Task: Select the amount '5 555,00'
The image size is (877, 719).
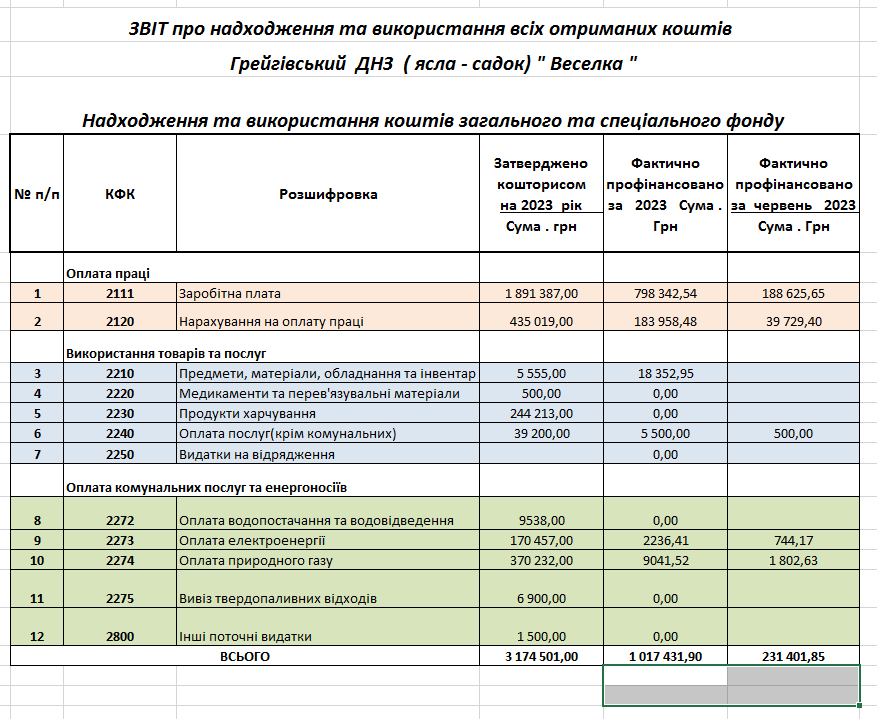Action: (x=541, y=373)
